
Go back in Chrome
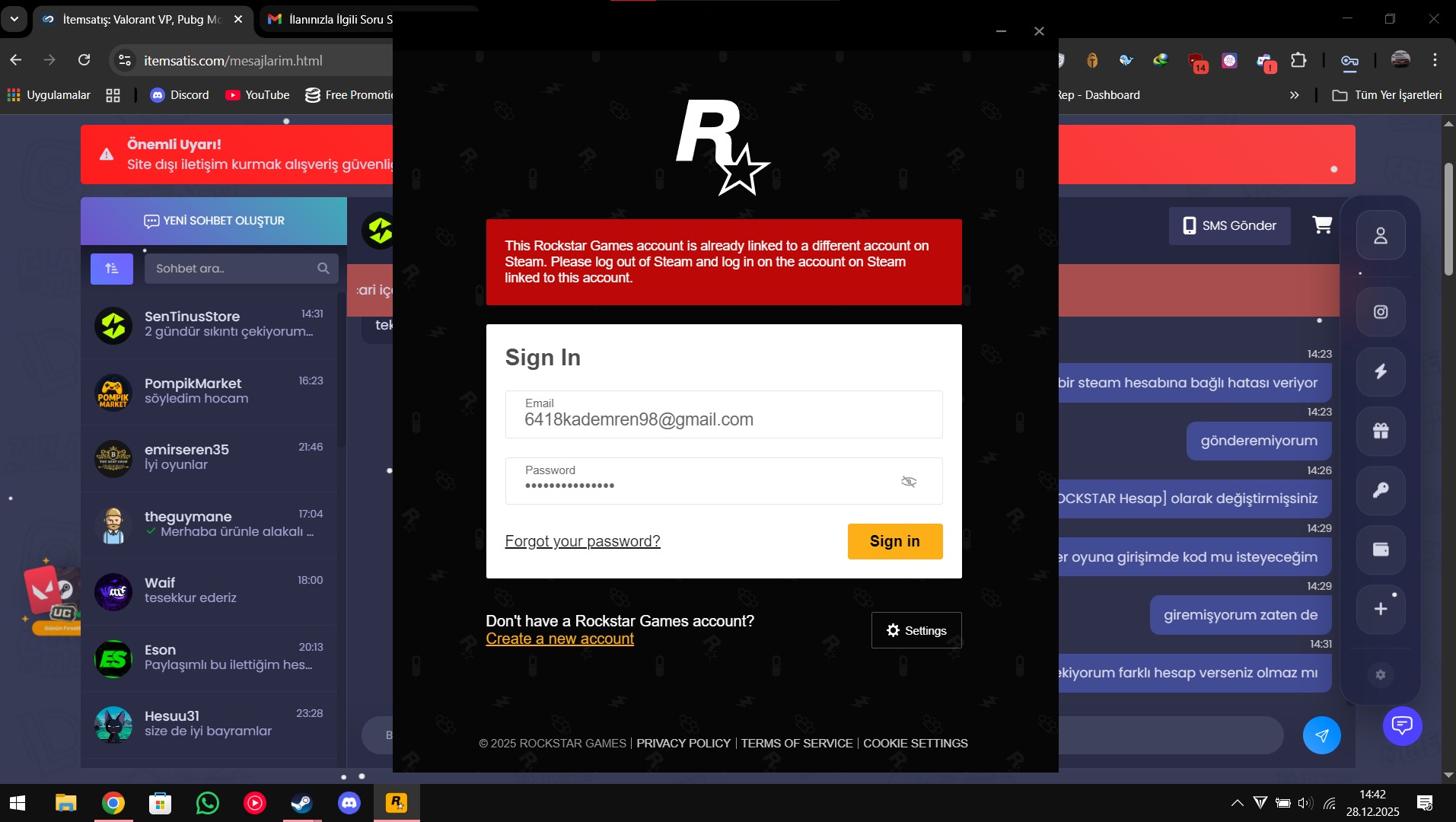tap(16, 60)
